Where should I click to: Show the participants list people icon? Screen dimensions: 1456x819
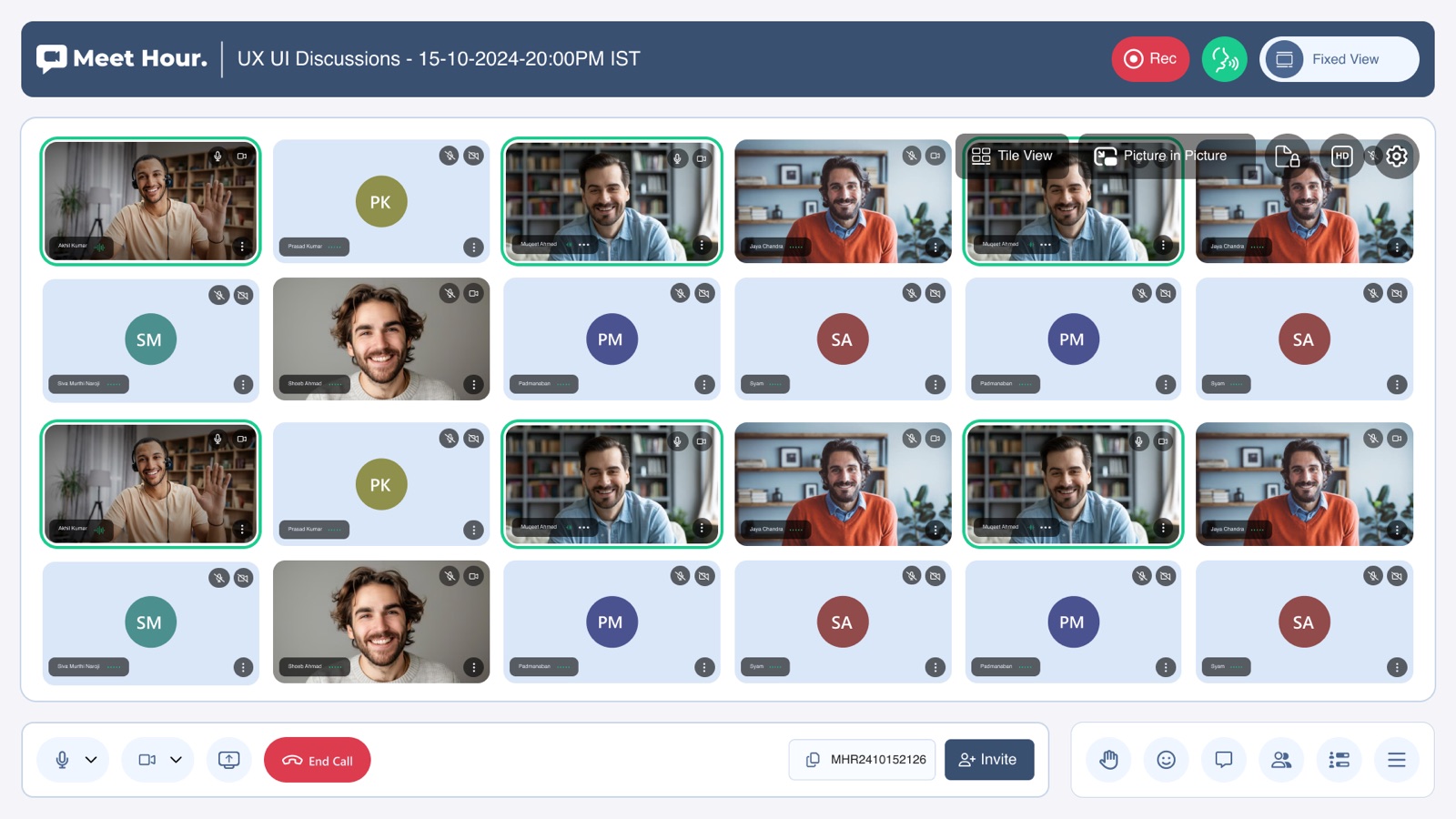[1281, 760]
